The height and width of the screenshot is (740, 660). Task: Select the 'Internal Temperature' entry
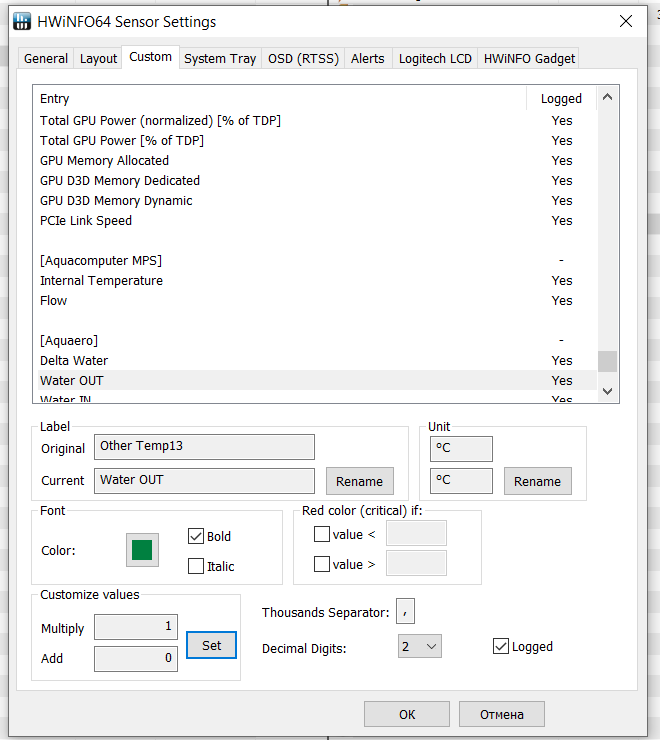(x=317, y=280)
